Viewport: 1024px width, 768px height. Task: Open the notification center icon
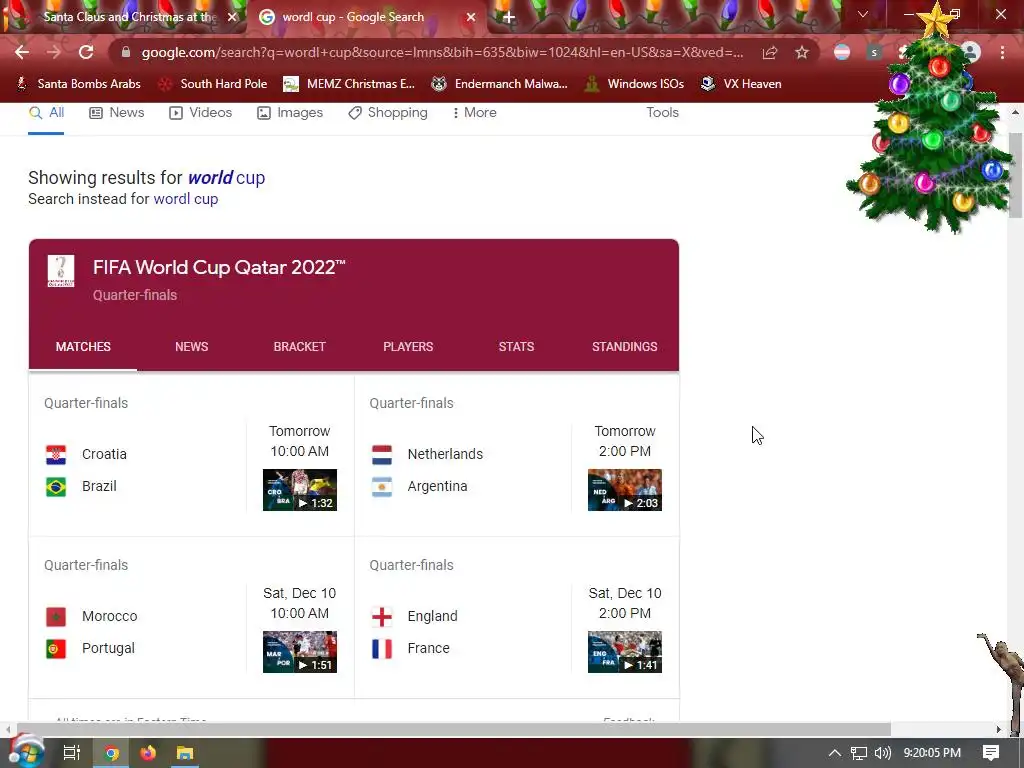tap(991, 753)
